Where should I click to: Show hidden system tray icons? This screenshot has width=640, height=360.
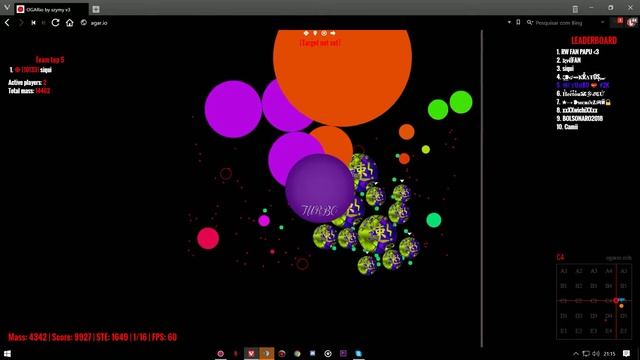click(x=576, y=353)
